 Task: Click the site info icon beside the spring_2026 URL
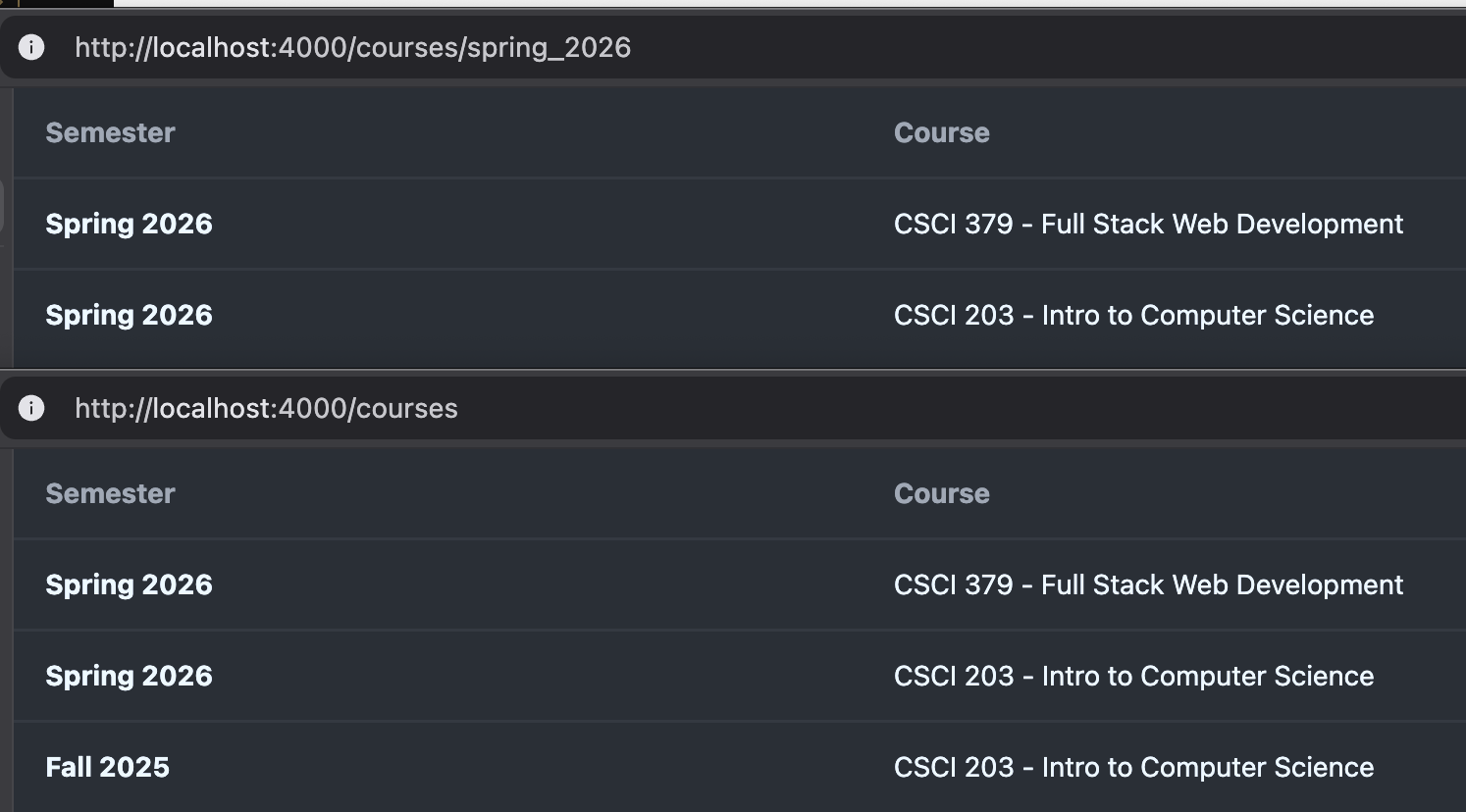(x=31, y=47)
